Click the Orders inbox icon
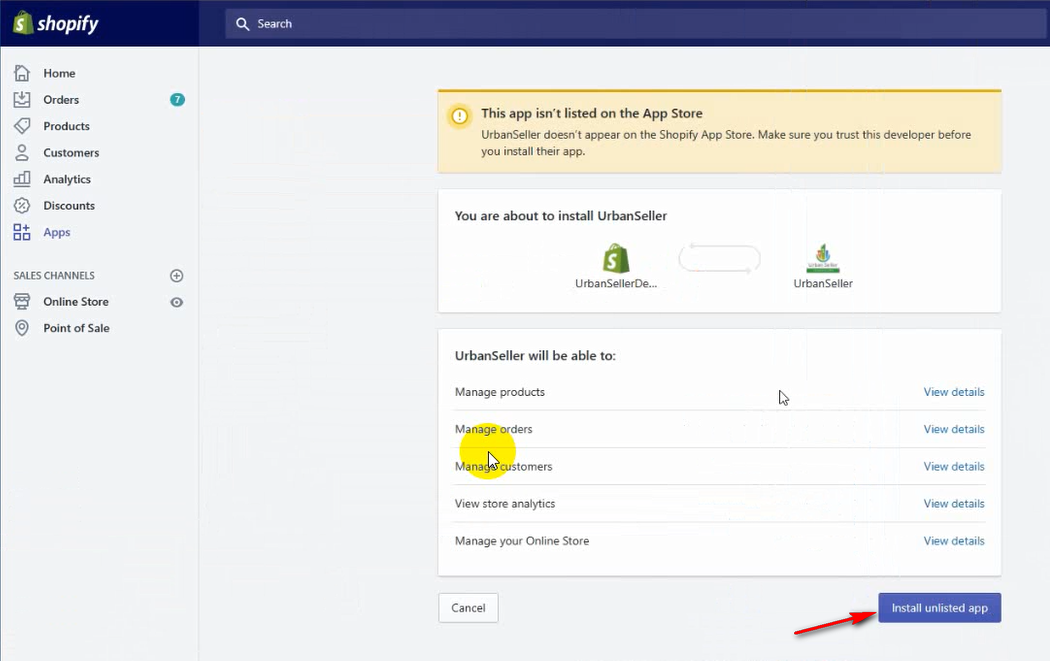Viewport: 1050px width, 661px height. (22, 100)
